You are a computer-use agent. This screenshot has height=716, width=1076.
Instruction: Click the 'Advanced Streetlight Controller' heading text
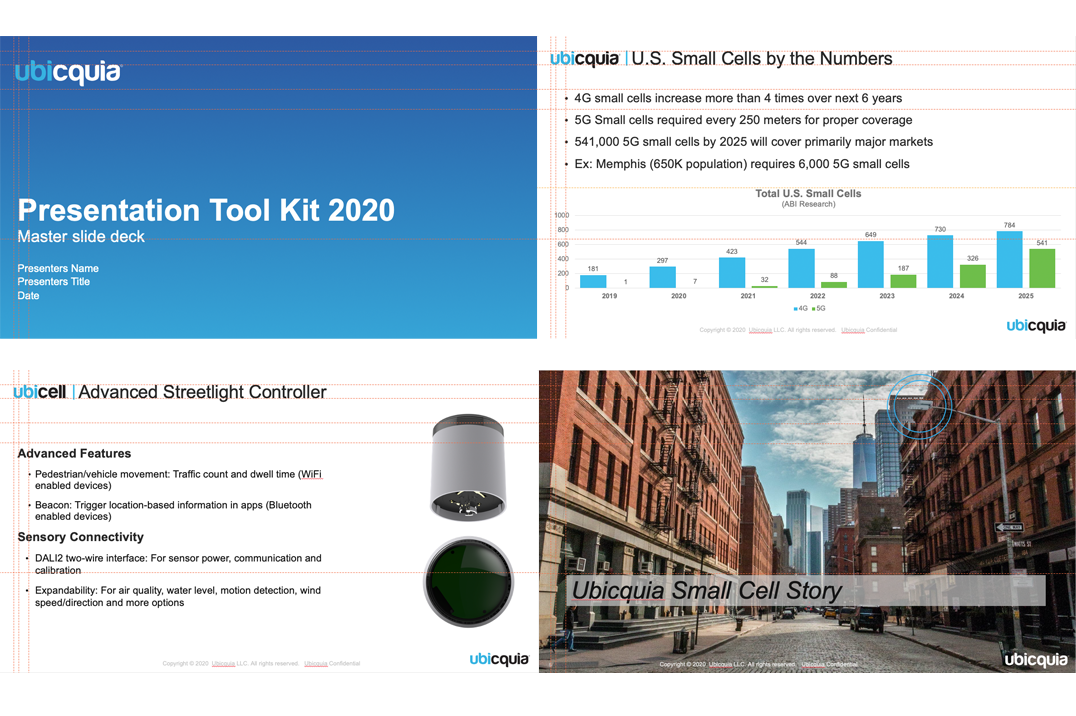click(x=202, y=392)
